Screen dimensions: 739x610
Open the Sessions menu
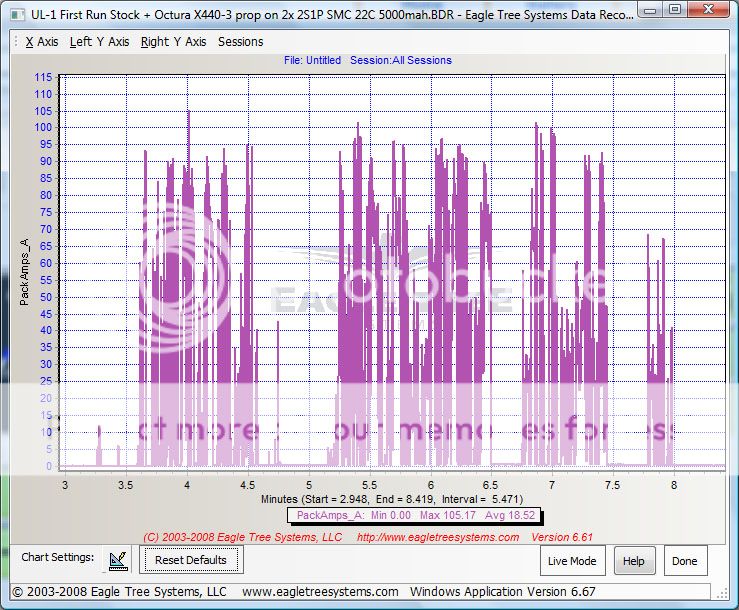(240, 42)
